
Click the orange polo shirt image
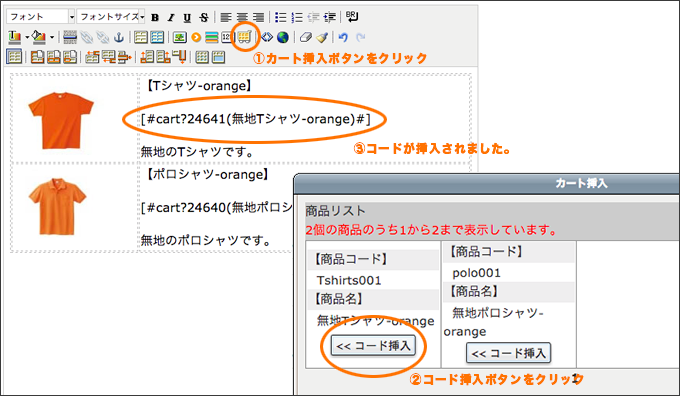[57, 206]
